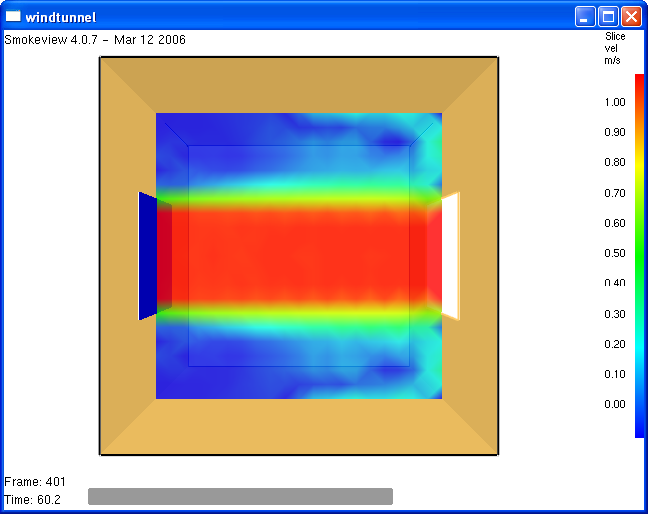The width and height of the screenshot is (648, 514).
Task: Click the 0.20 label beside the colorbar
Action: [x=615, y=344]
